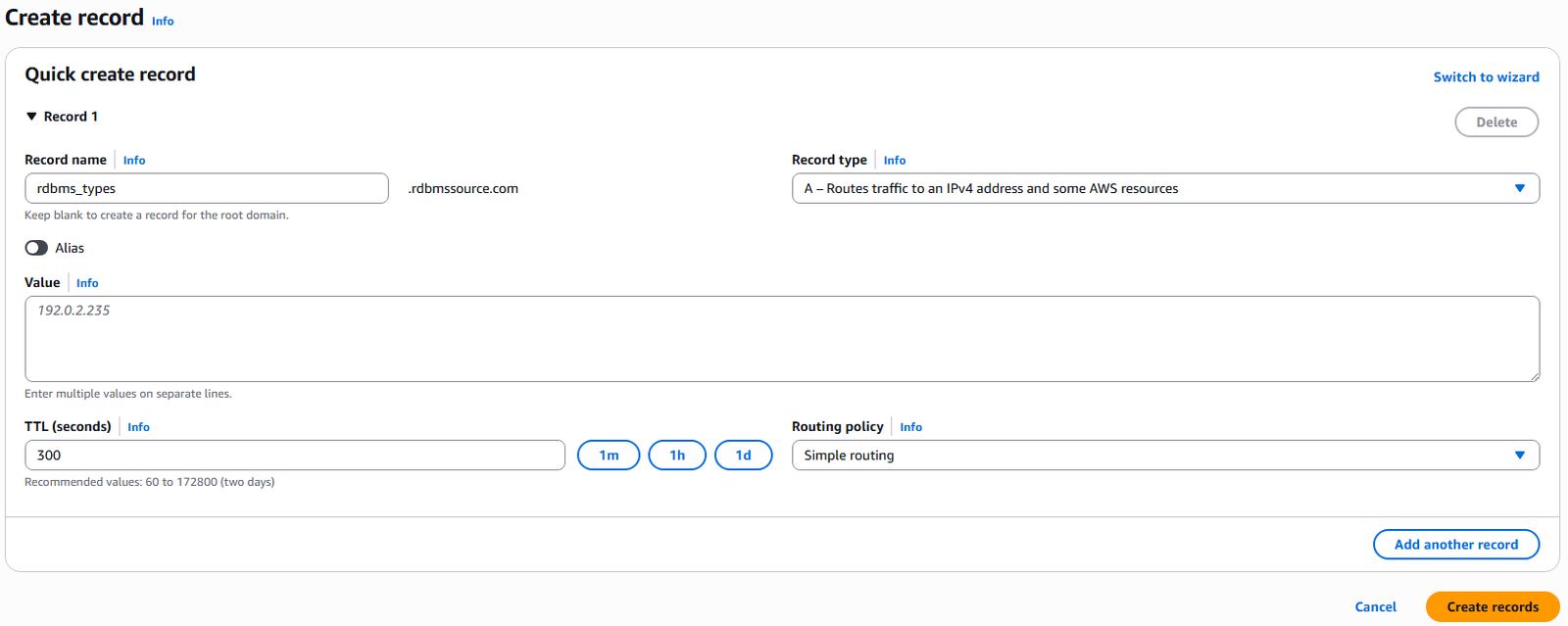Screen dimensions: 1568x626
Task: Click the Cancel link
Action: 1375,607
